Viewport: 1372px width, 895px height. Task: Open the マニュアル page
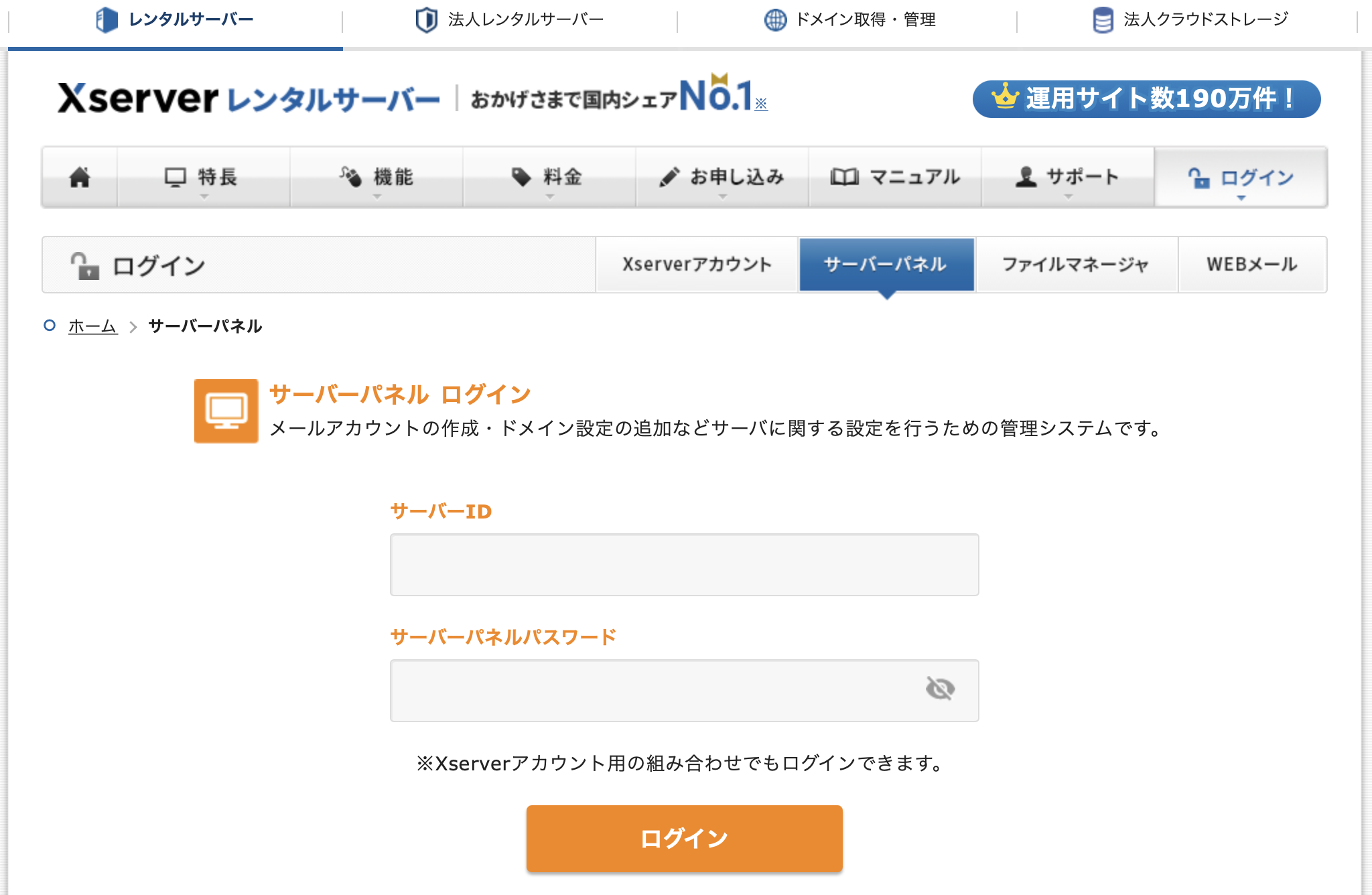tap(894, 177)
